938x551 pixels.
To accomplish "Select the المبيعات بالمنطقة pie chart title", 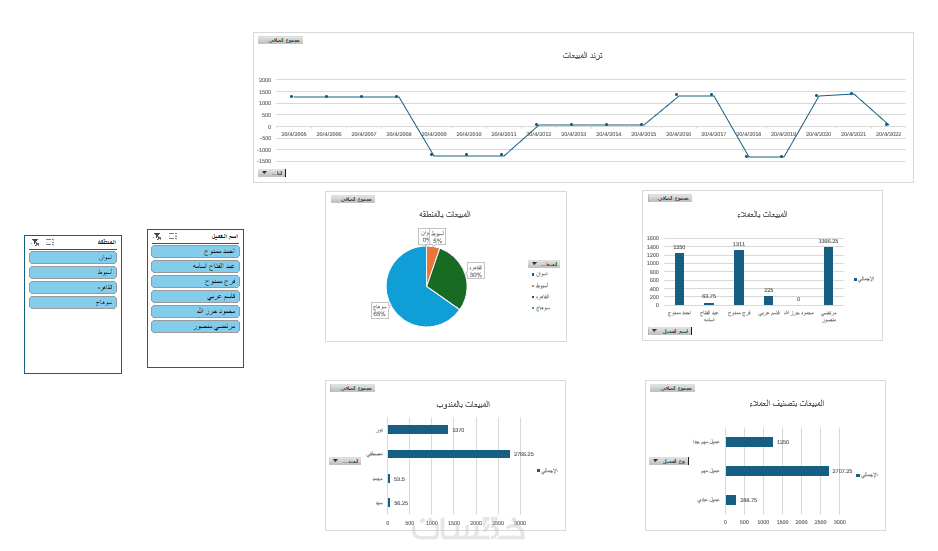I will [444, 214].
